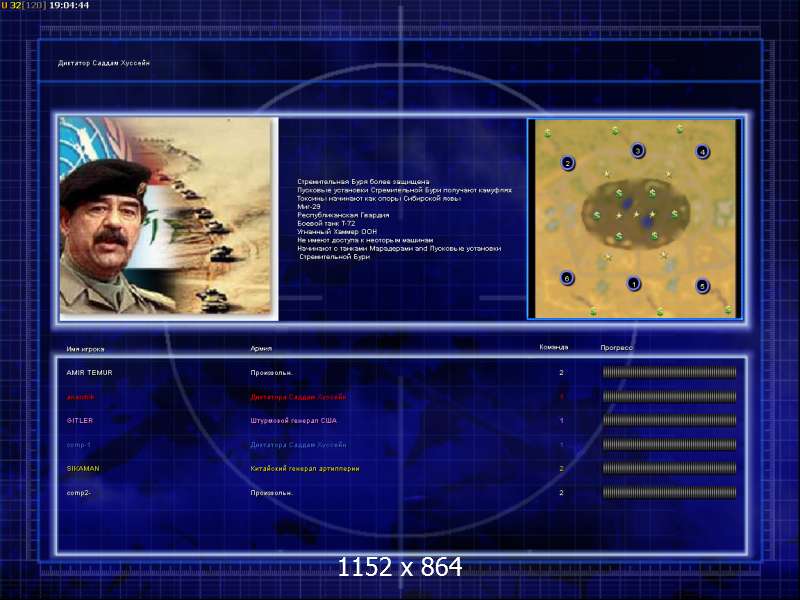Click 'Штурмовой генерал США' army entry
The height and width of the screenshot is (600, 800).
coord(293,420)
